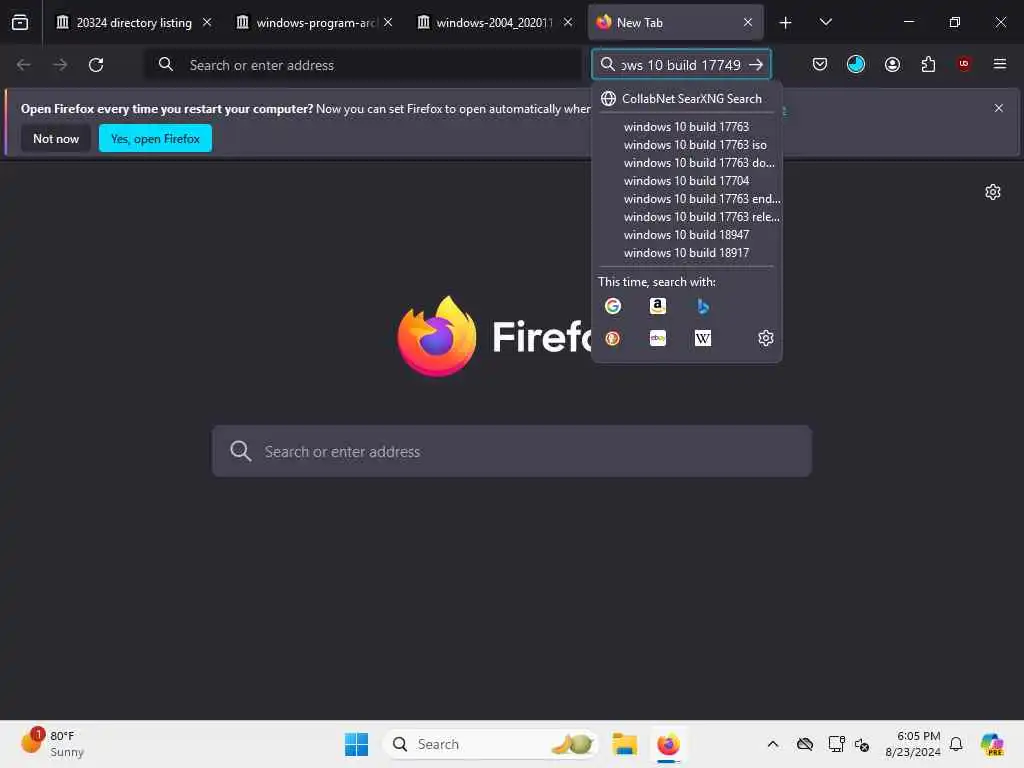
Task: Open the weather widget showing 80°F
Action: 54,743
